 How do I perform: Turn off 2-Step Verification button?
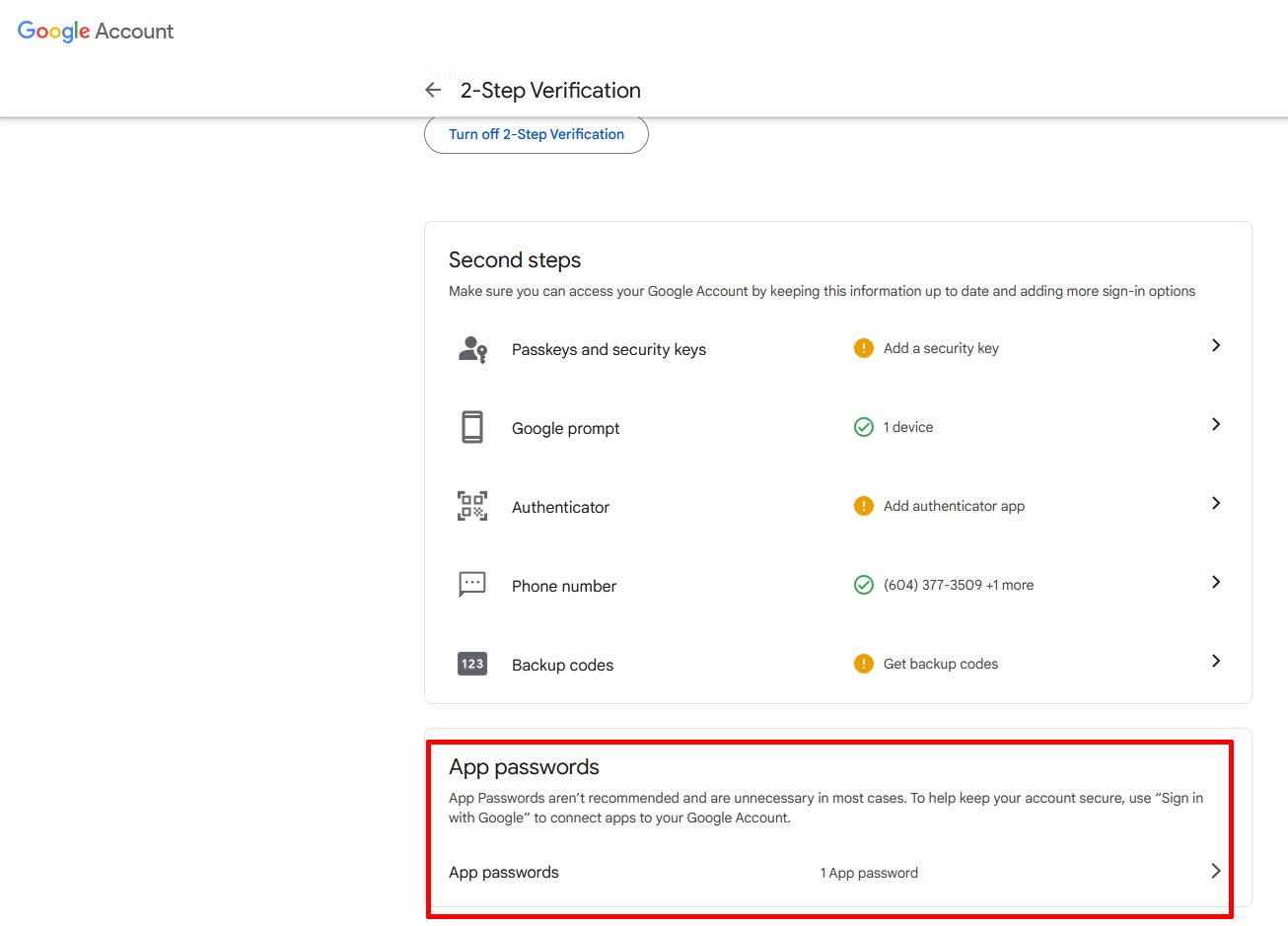537,134
